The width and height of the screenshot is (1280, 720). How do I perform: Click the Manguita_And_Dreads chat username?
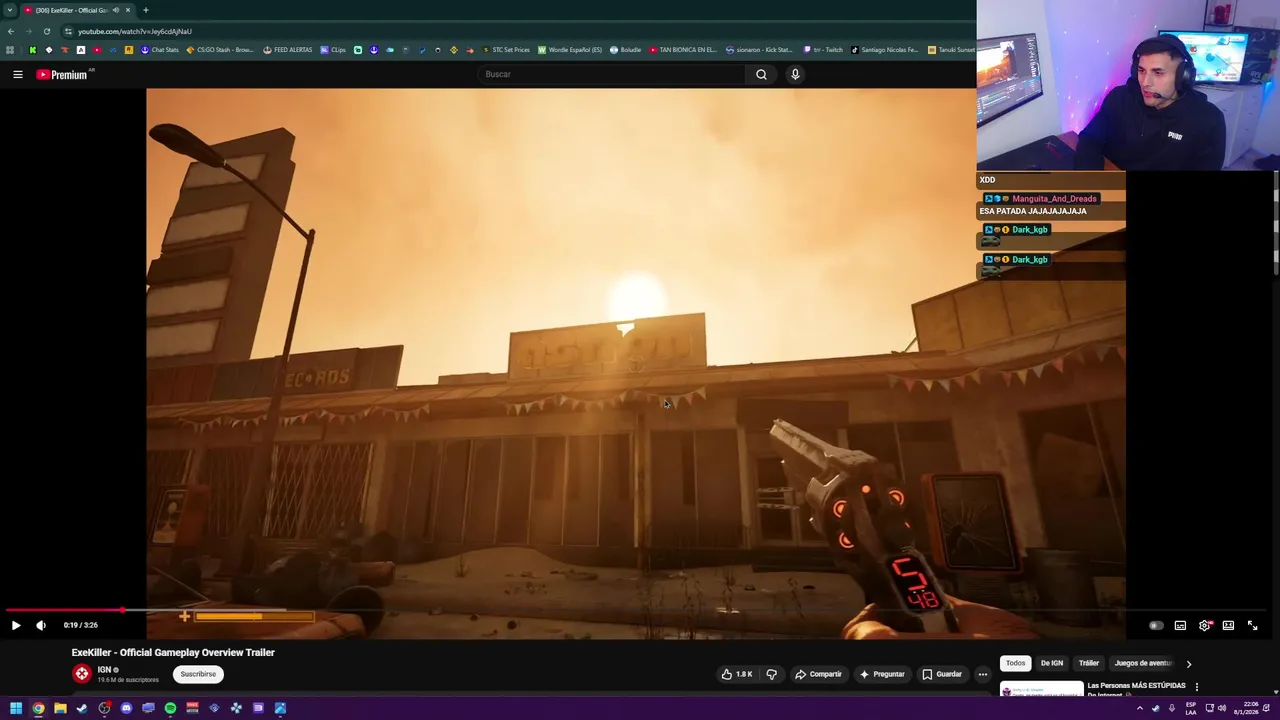pyautogui.click(x=1054, y=199)
